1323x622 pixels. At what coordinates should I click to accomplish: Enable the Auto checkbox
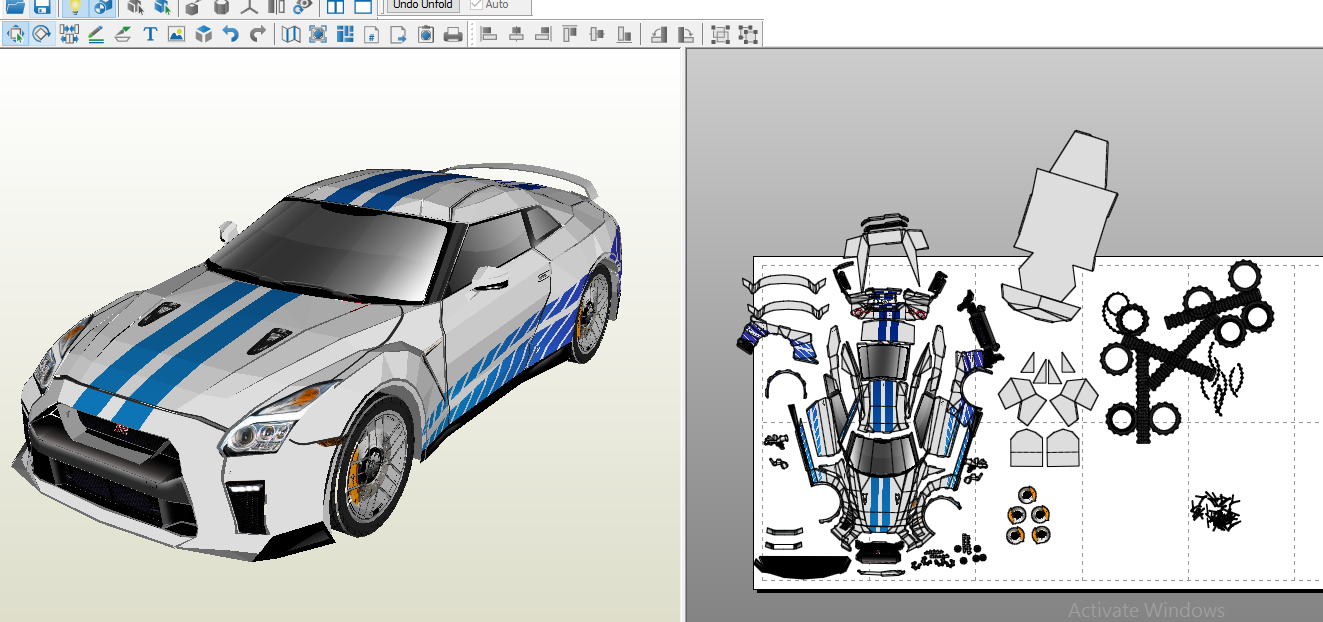click(477, 5)
